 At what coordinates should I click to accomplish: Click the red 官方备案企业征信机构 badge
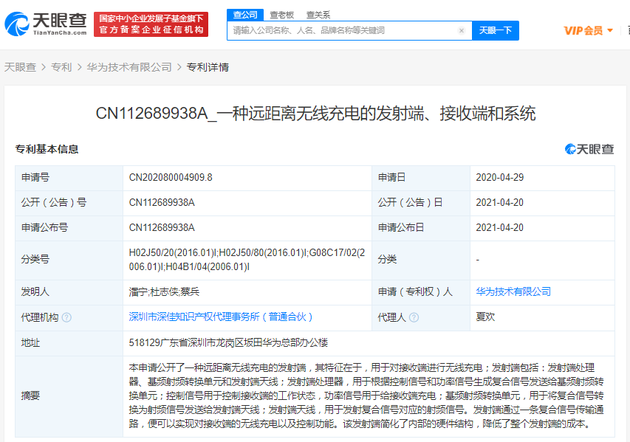tap(151, 24)
